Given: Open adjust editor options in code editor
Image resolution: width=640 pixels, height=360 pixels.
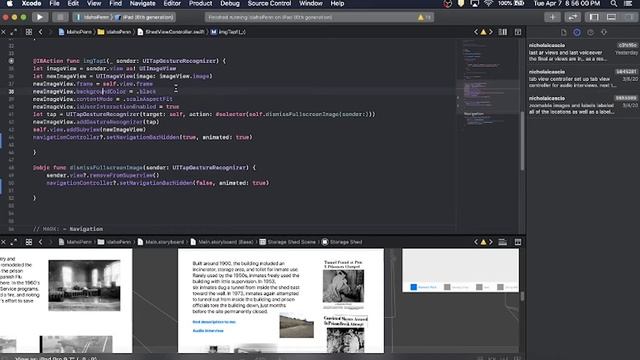Looking at the screenshot, I should click(503, 32).
